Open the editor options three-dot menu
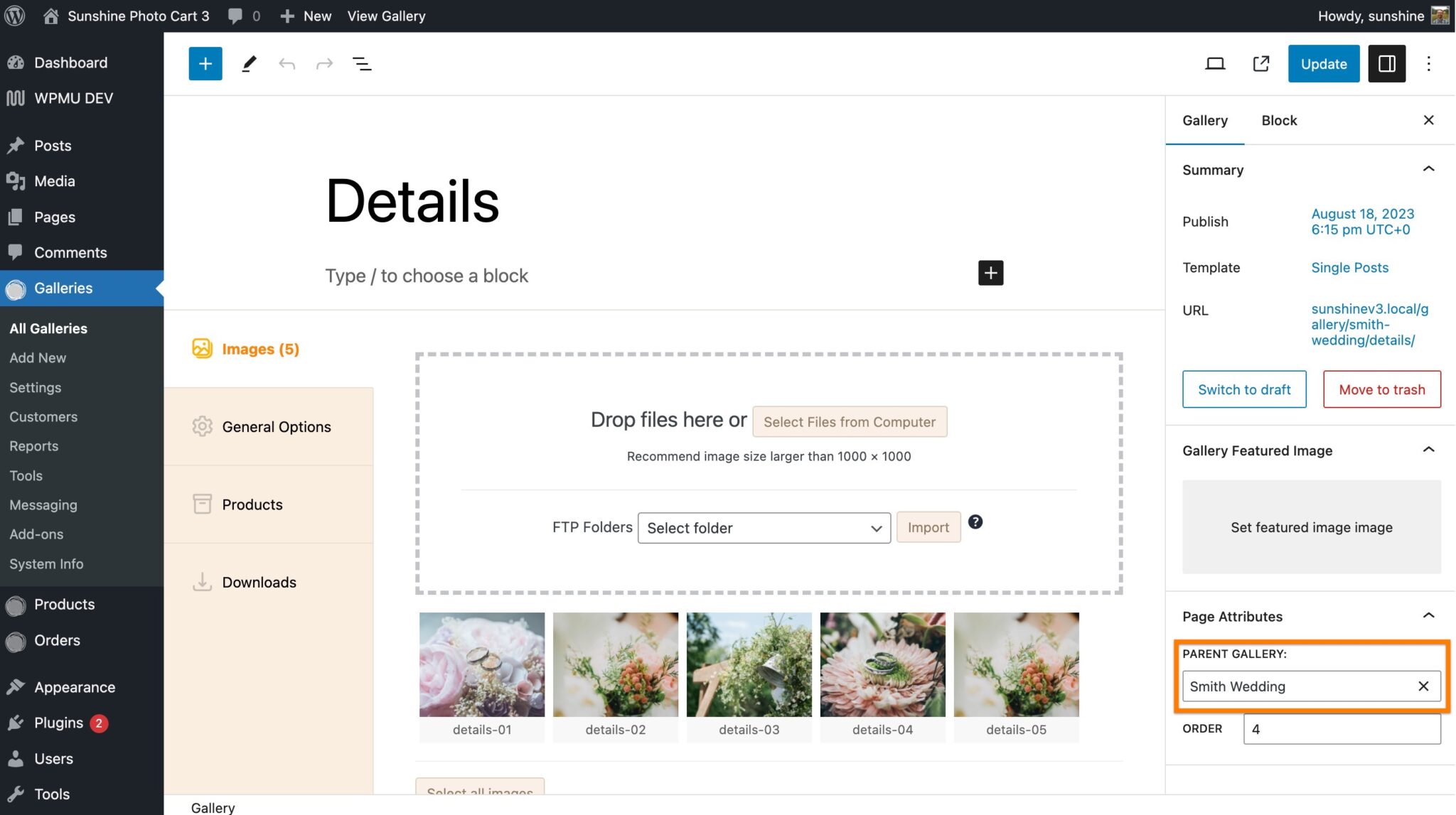 click(x=1429, y=63)
